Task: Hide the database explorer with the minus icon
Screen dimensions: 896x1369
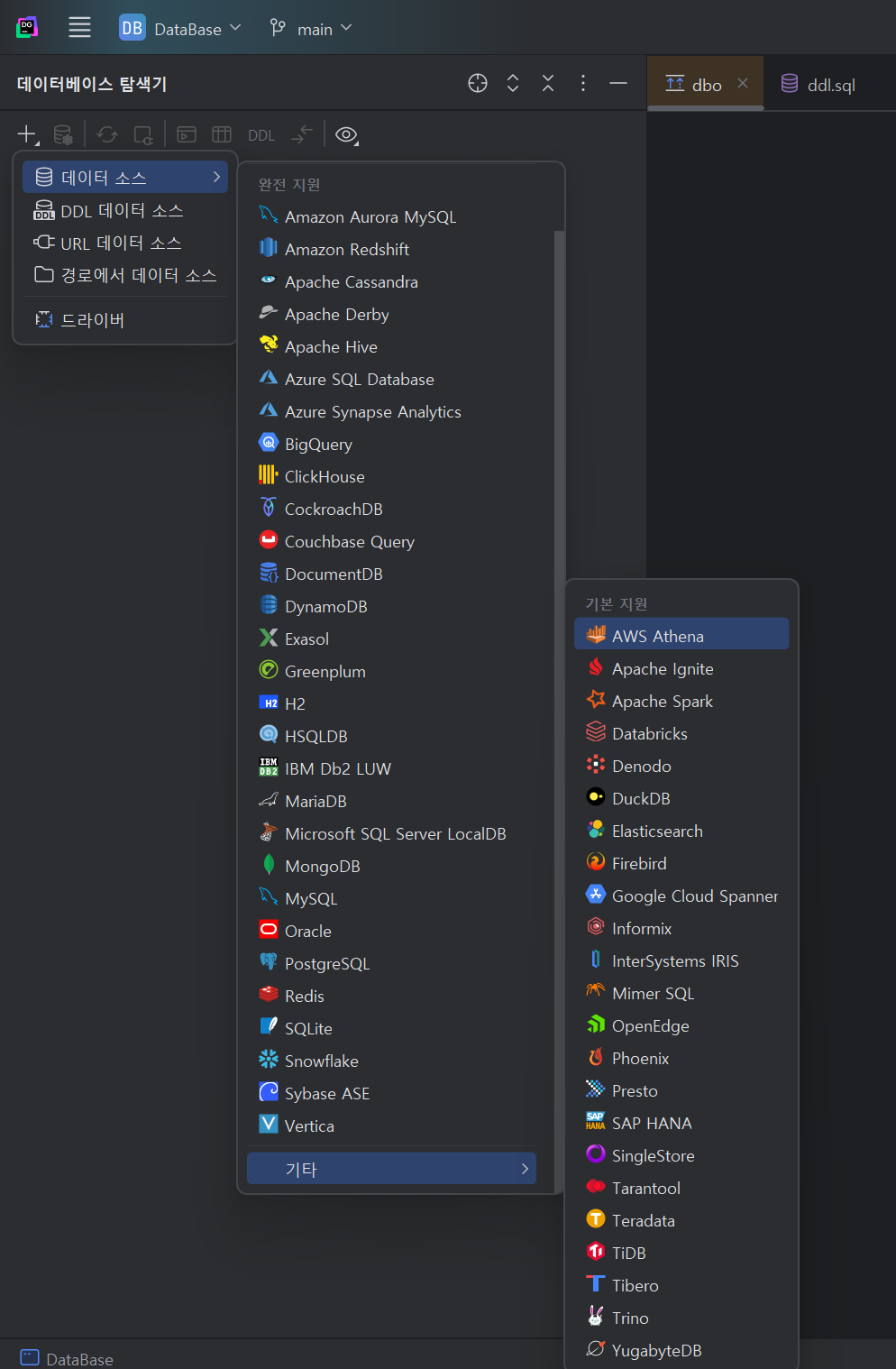Action: tap(618, 83)
